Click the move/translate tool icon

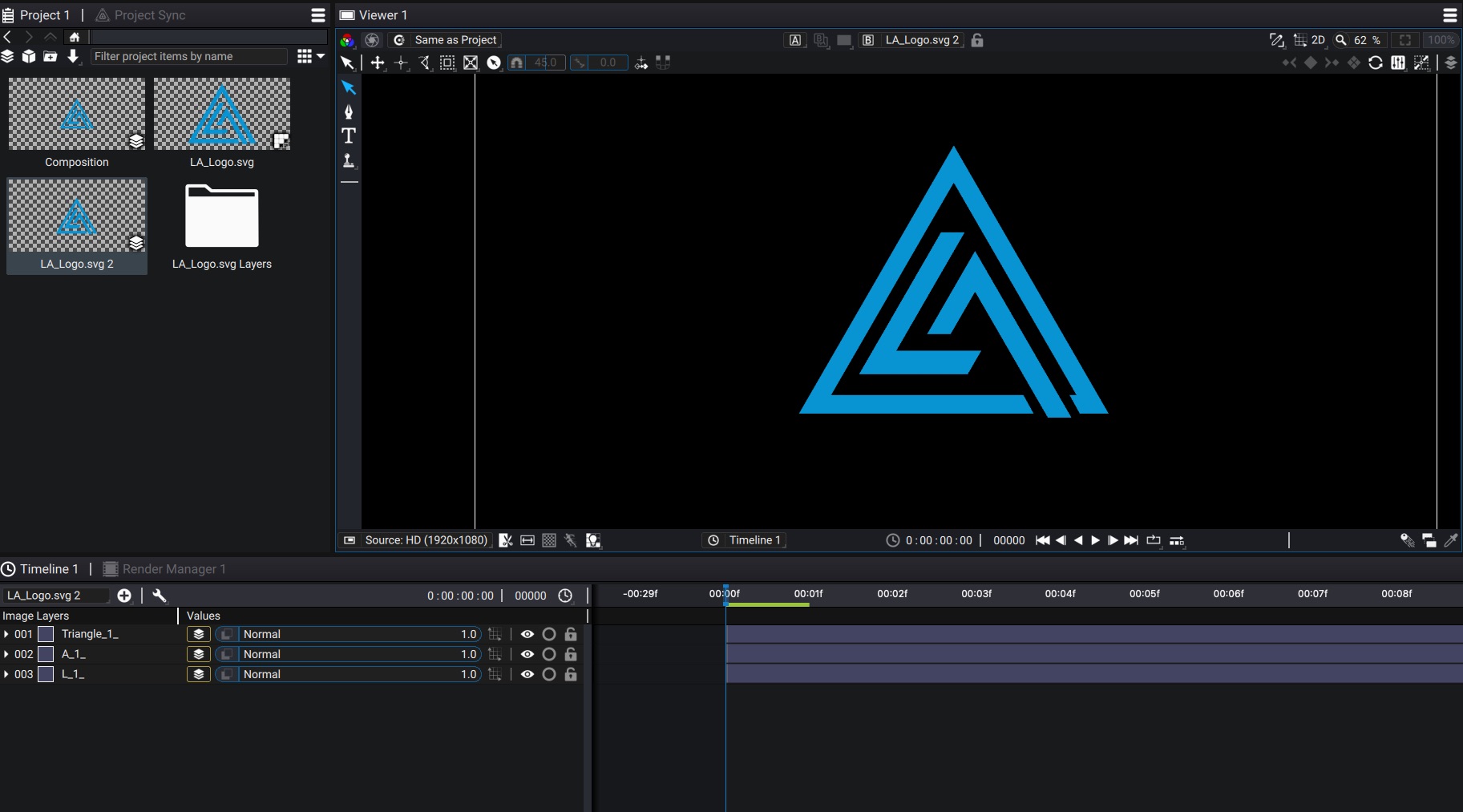click(x=378, y=63)
